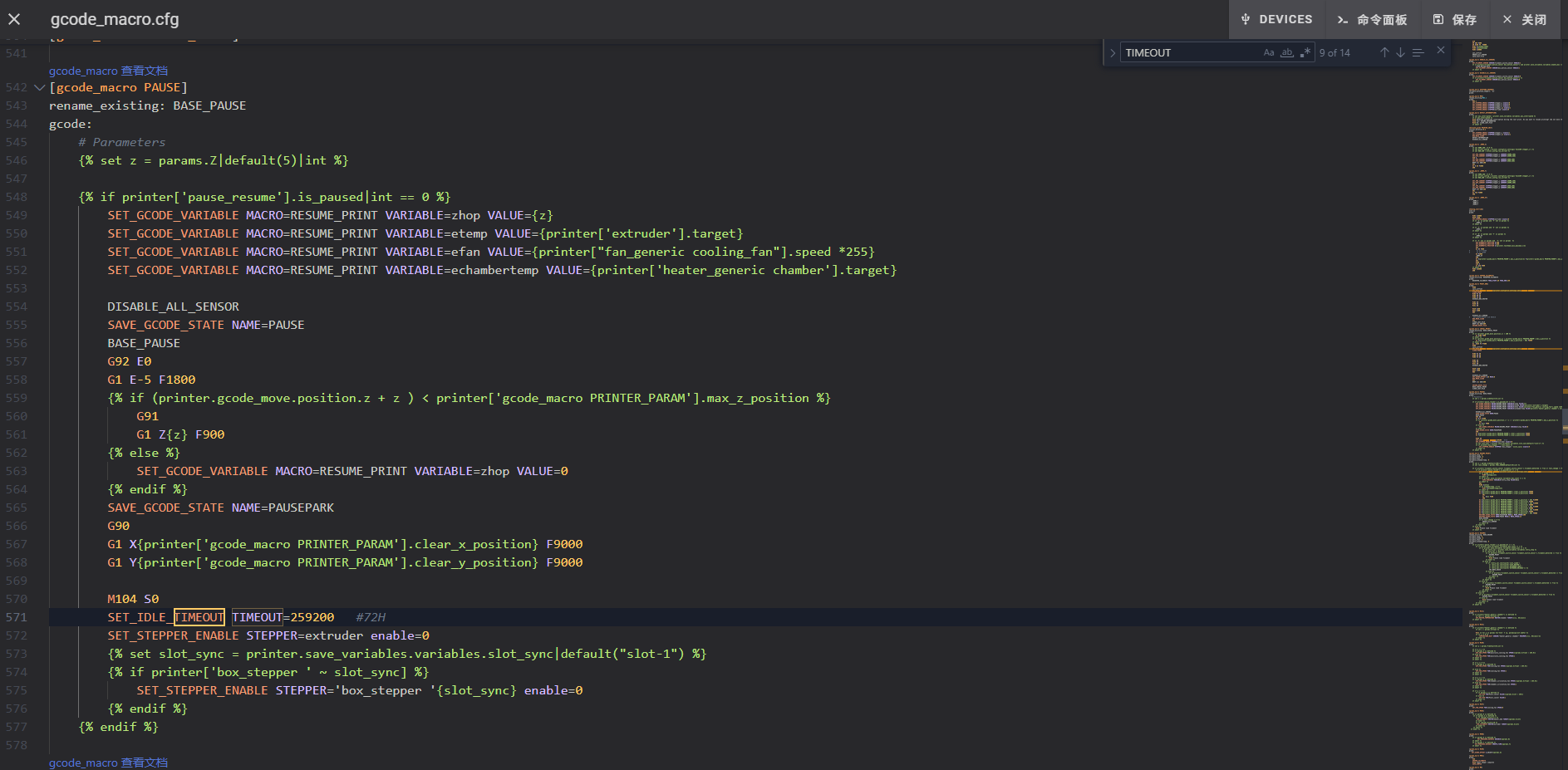This screenshot has width=1568, height=770.
Task: Click the 关闭 close button
Action: coord(1525,19)
